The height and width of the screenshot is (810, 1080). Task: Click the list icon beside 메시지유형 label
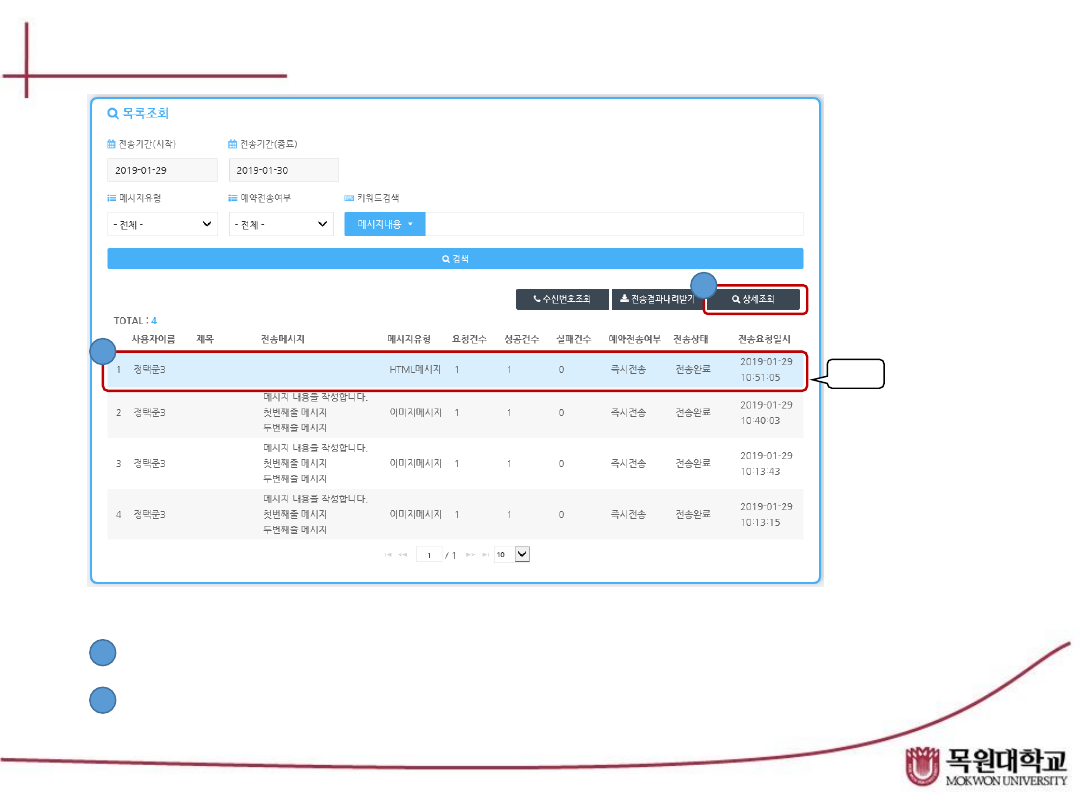(111, 198)
